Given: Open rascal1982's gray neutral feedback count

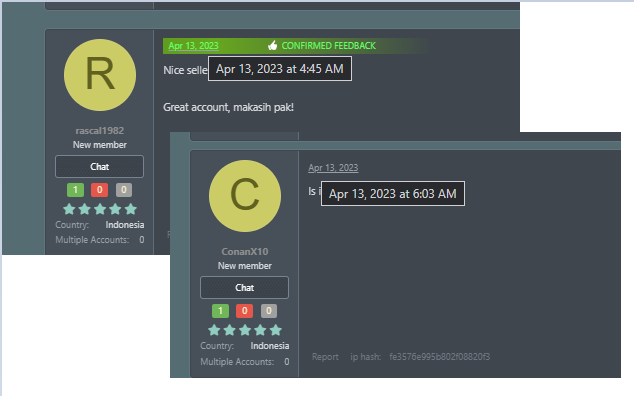Looking at the screenshot, I should tap(124, 190).
